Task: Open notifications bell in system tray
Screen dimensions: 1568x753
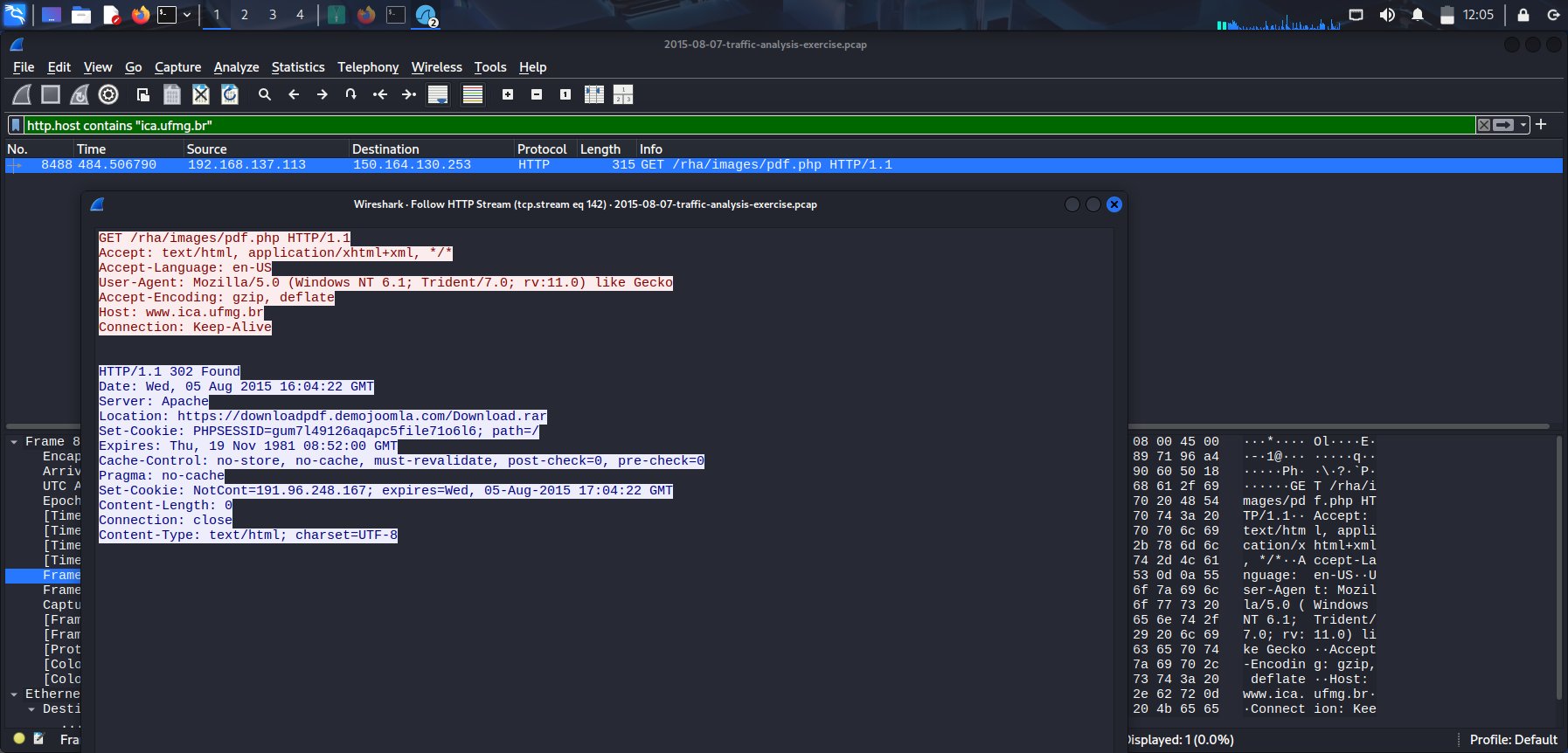Action: point(1418,14)
